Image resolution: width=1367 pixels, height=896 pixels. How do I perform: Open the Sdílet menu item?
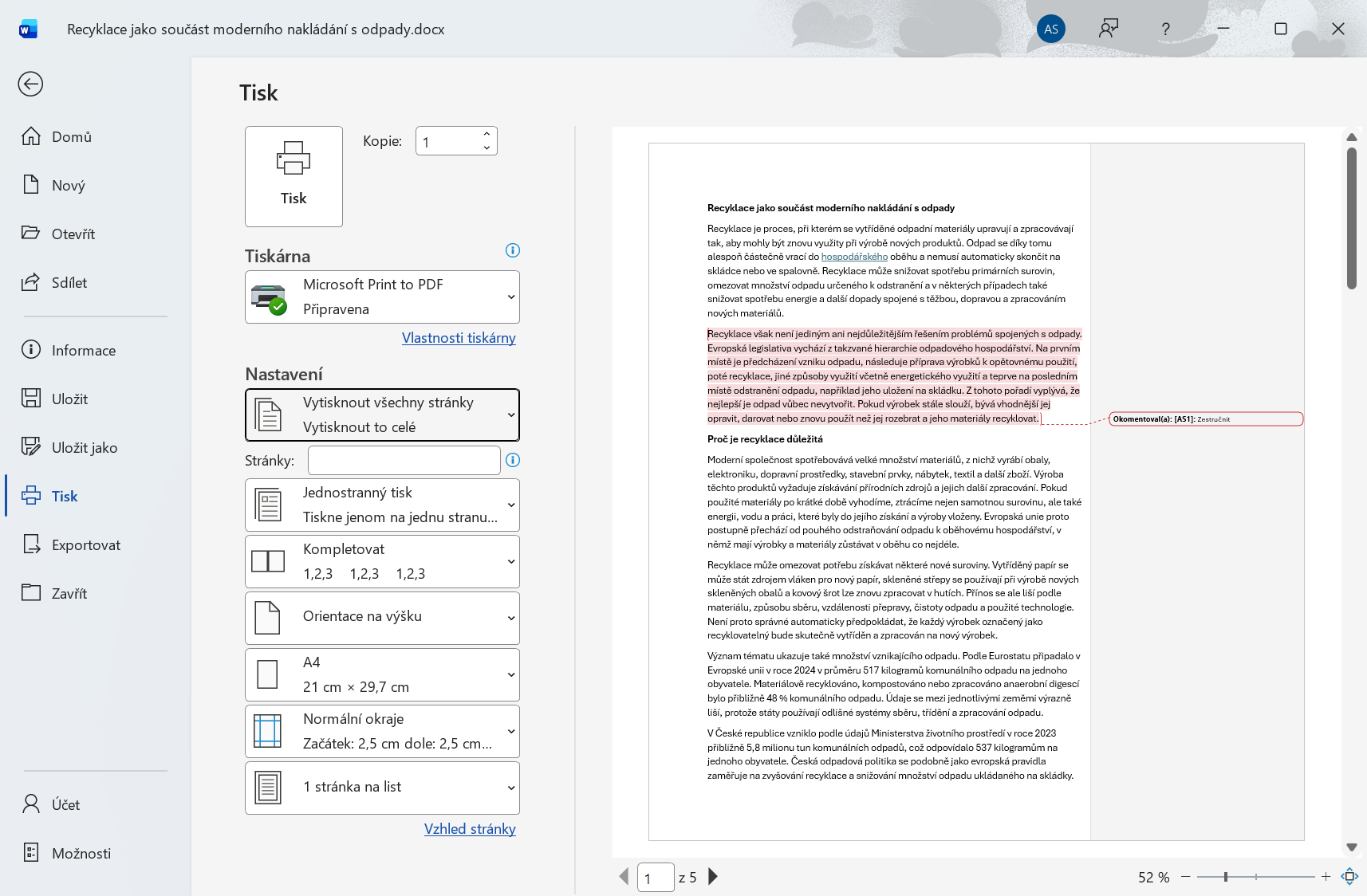[x=96, y=282]
